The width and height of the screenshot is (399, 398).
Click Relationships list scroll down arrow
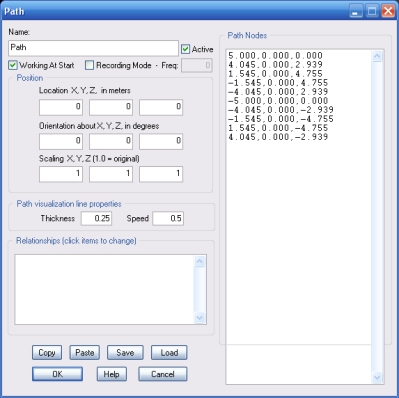[200, 318]
